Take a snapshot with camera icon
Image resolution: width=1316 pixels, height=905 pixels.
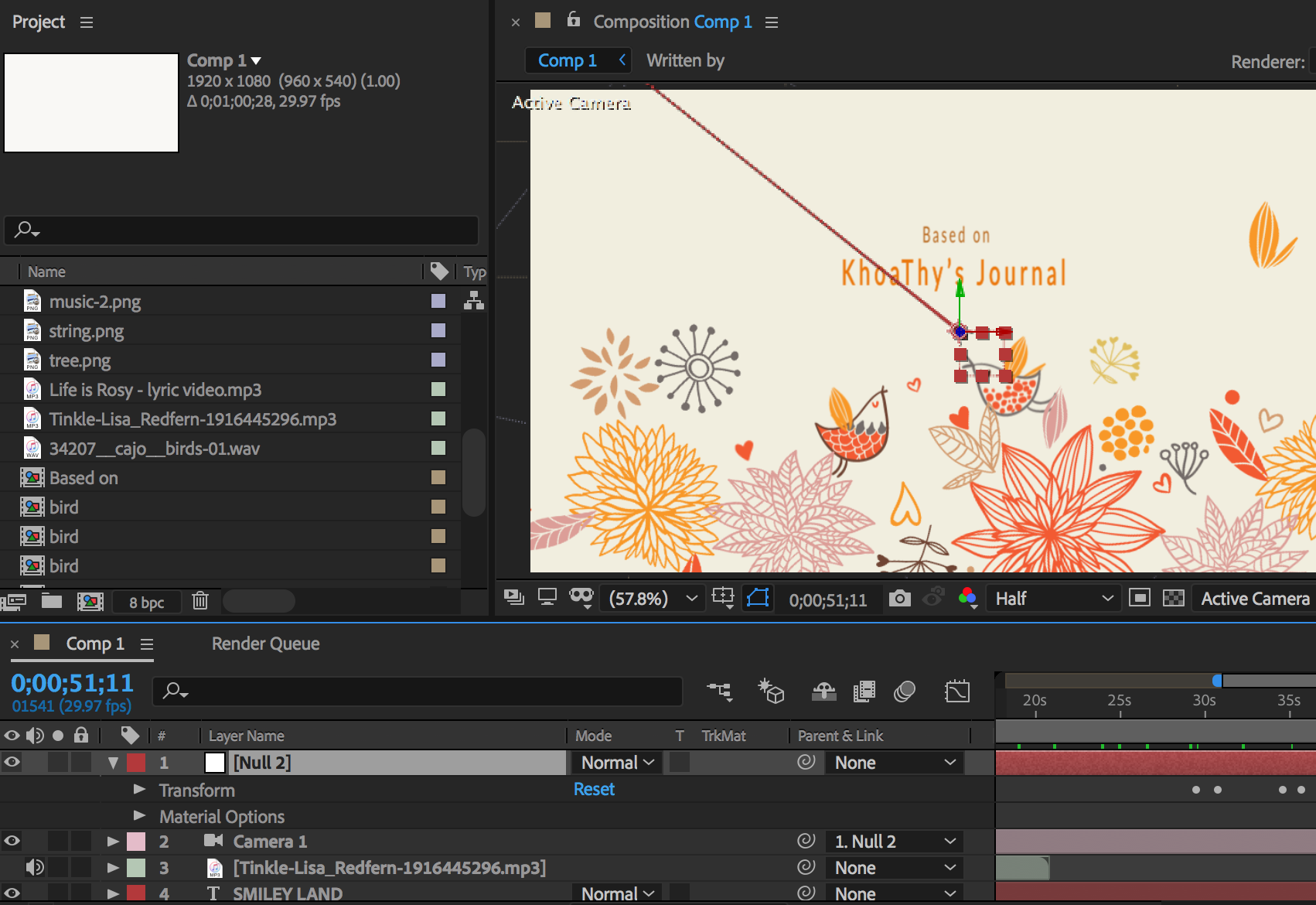click(x=899, y=599)
